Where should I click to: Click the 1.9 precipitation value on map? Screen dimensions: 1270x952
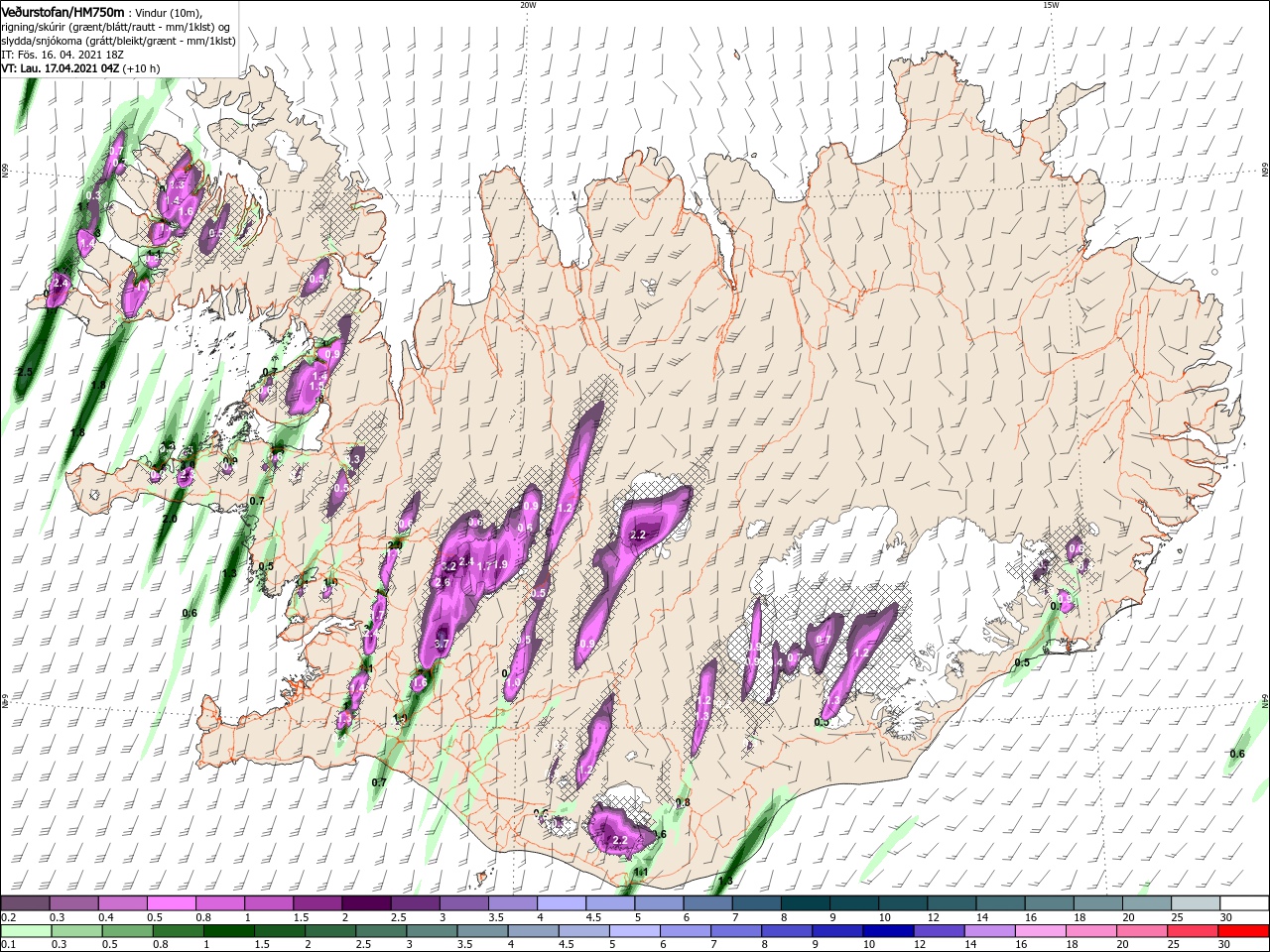coord(501,564)
